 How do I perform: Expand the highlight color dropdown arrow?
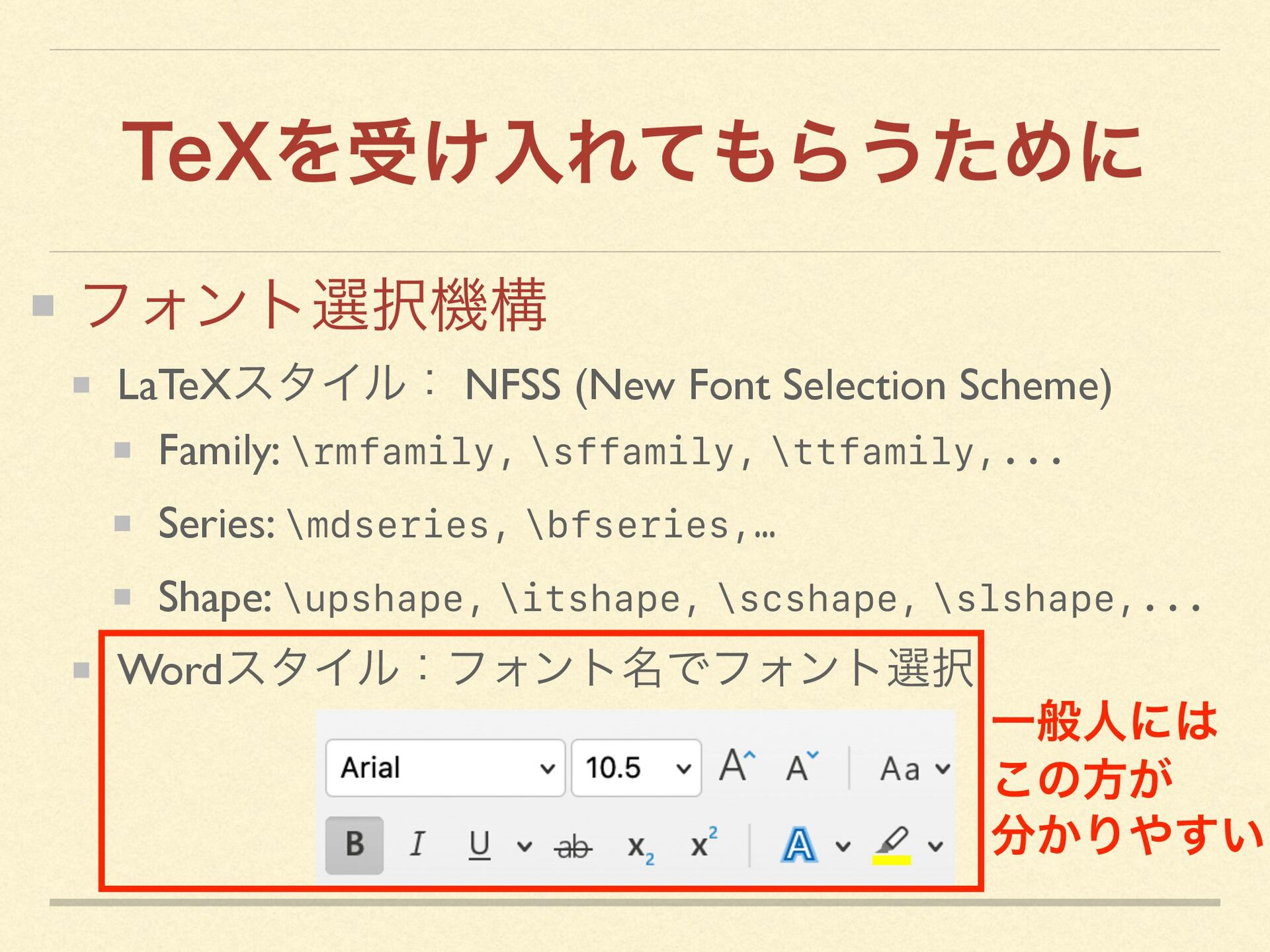tap(935, 846)
